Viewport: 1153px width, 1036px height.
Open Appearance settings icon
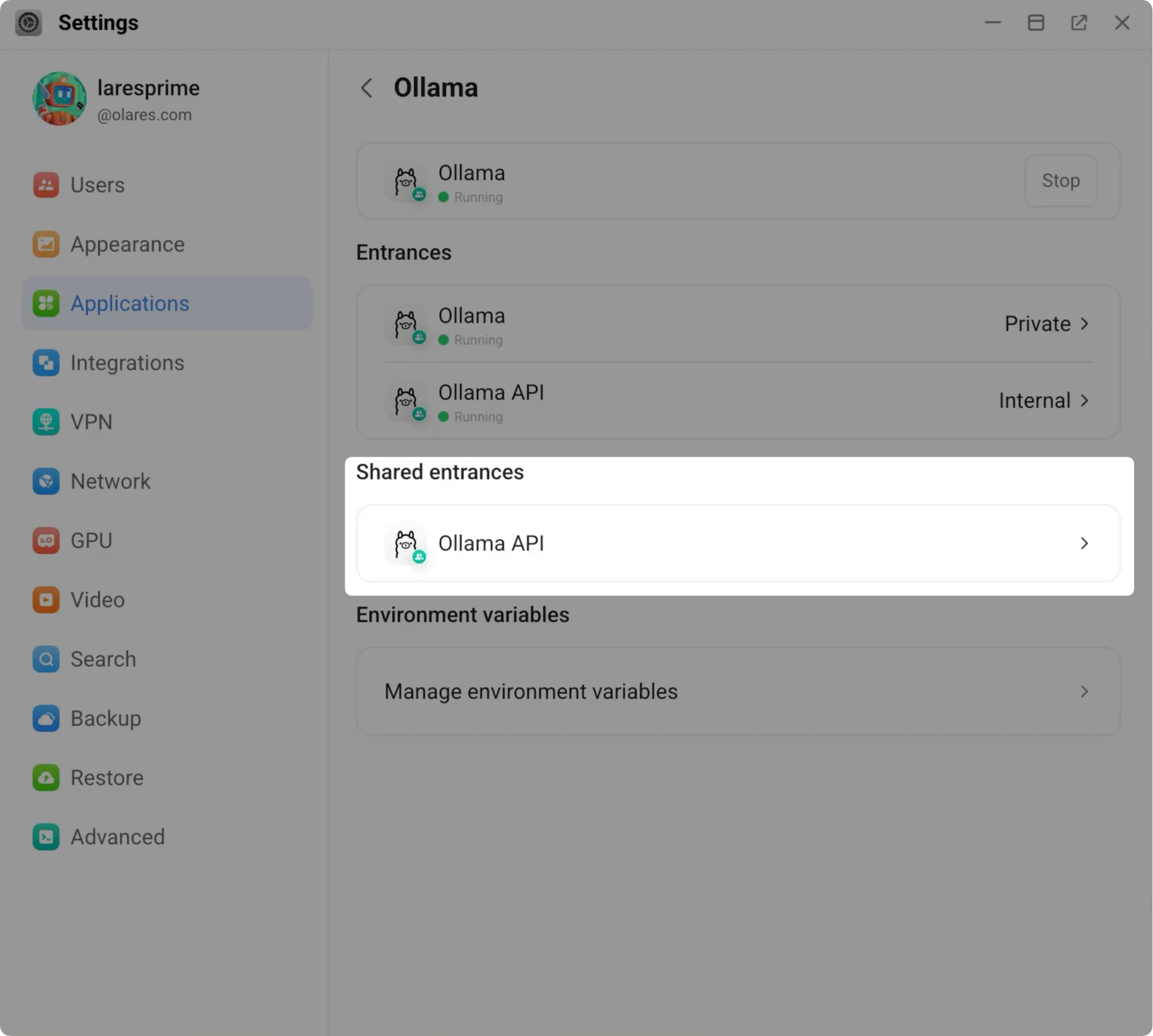(x=46, y=244)
